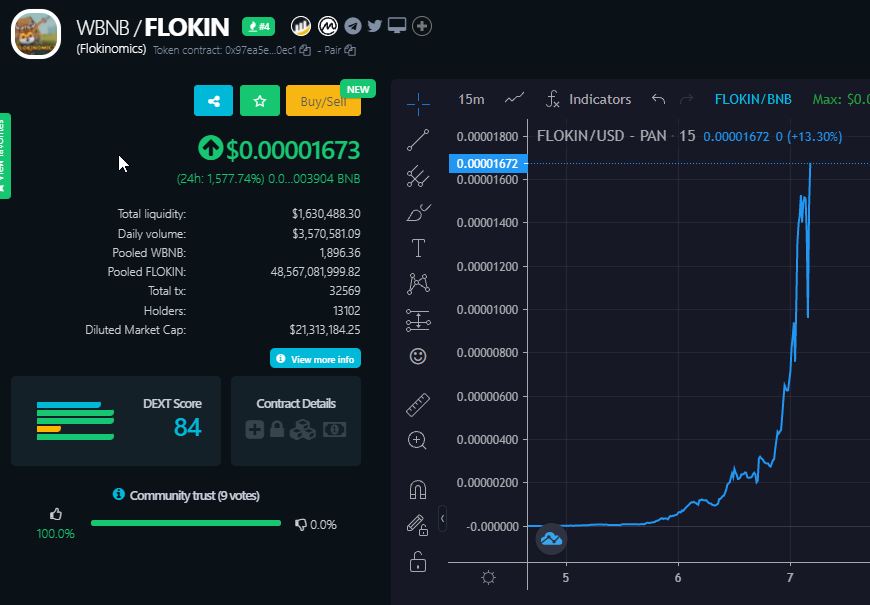Click the banknote icon in Contract Details
The image size is (870, 605).
pos(335,429)
